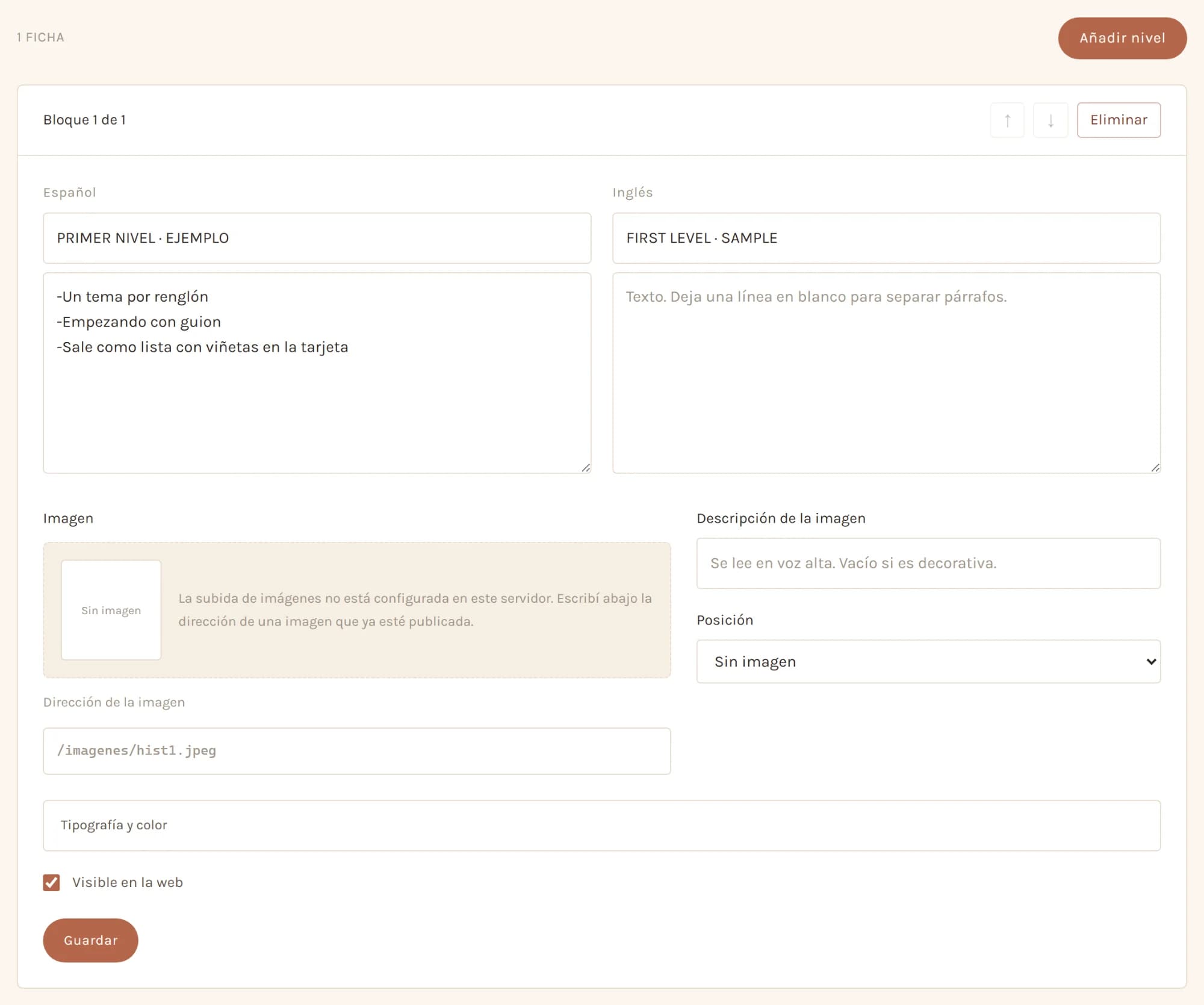1204x1005 pixels.
Task: Save changes with Guardar
Action: tap(90, 940)
